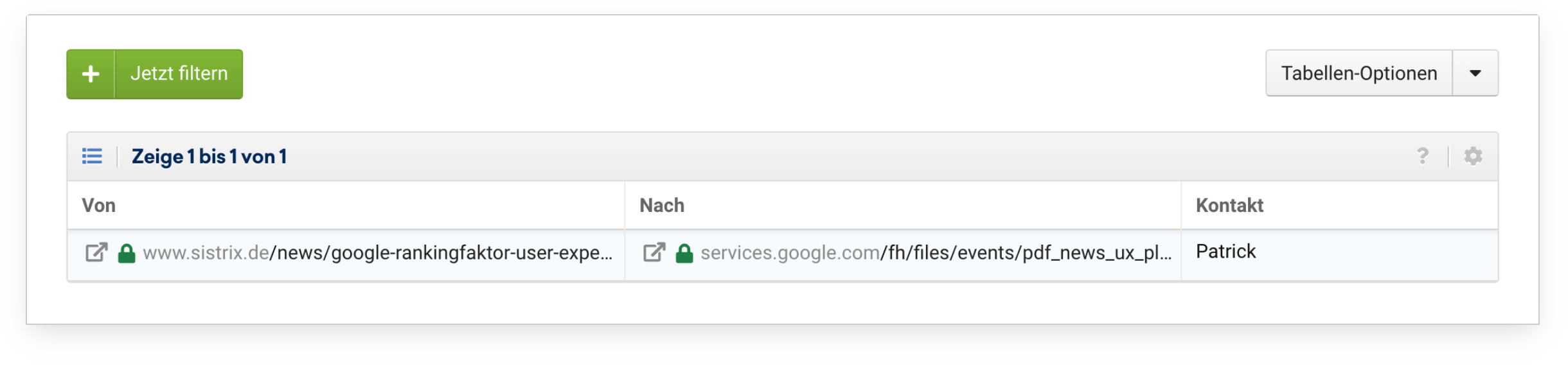Click the external link icon in the Von column
The image size is (1568, 366).
[96, 252]
